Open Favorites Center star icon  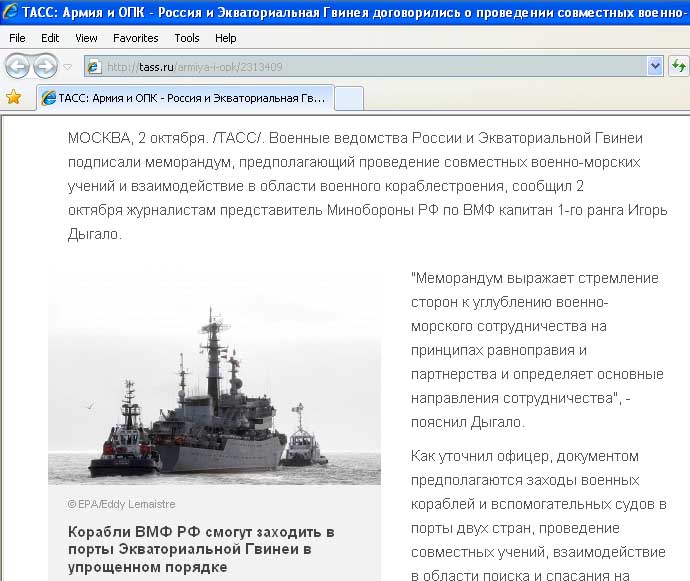(x=14, y=97)
